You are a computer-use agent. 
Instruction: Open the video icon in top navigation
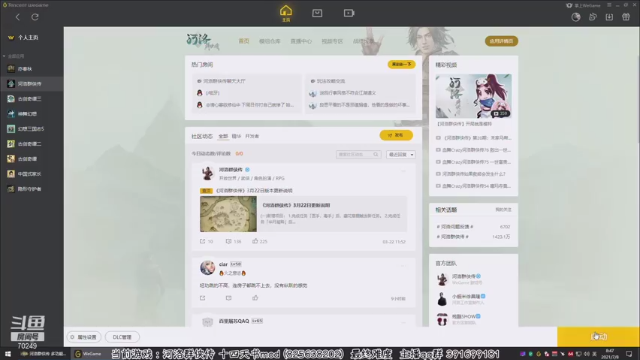coord(349,13)
